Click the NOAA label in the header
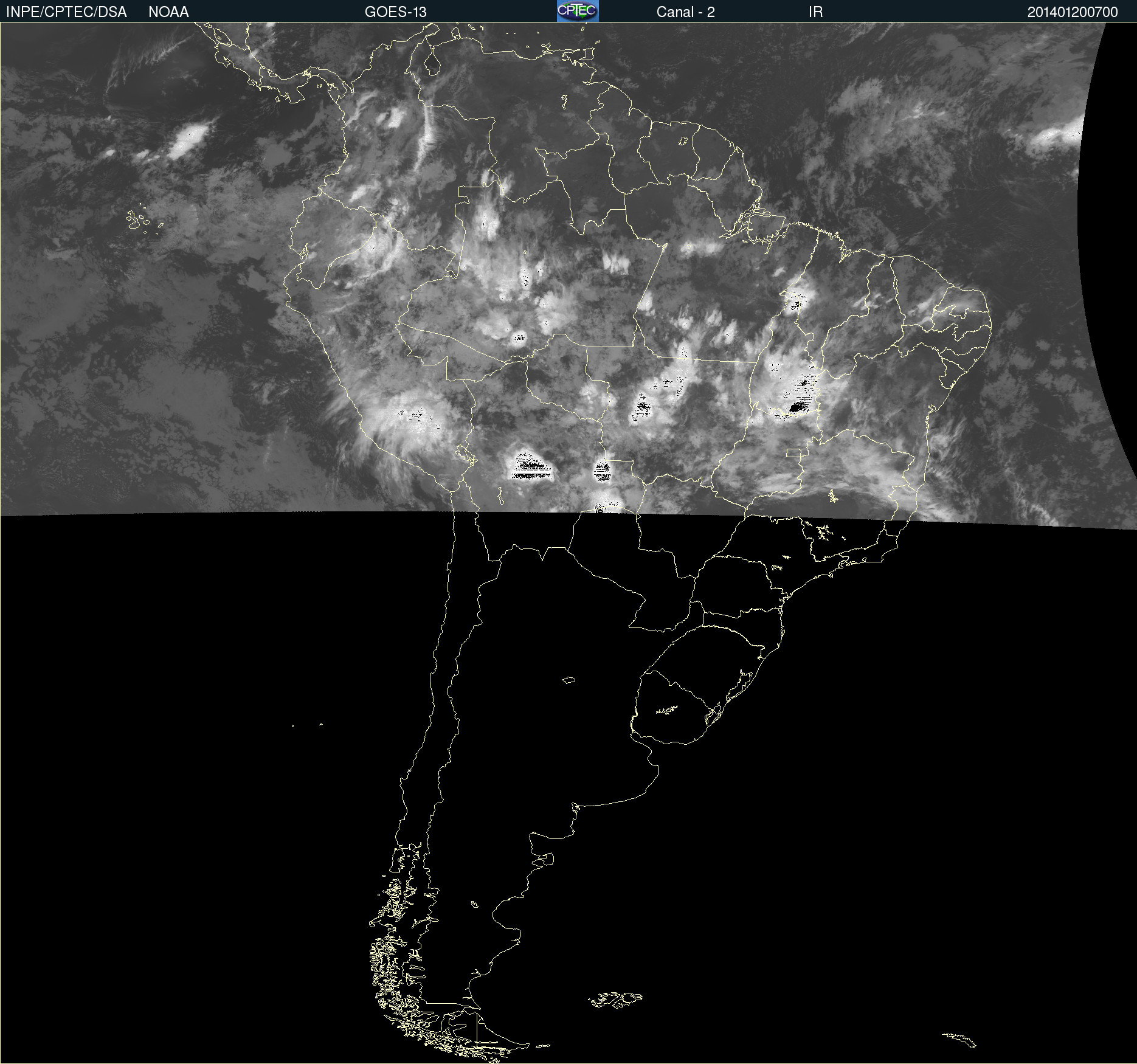Viewport: 1137px width, 1064px height. tap(168, 12)
